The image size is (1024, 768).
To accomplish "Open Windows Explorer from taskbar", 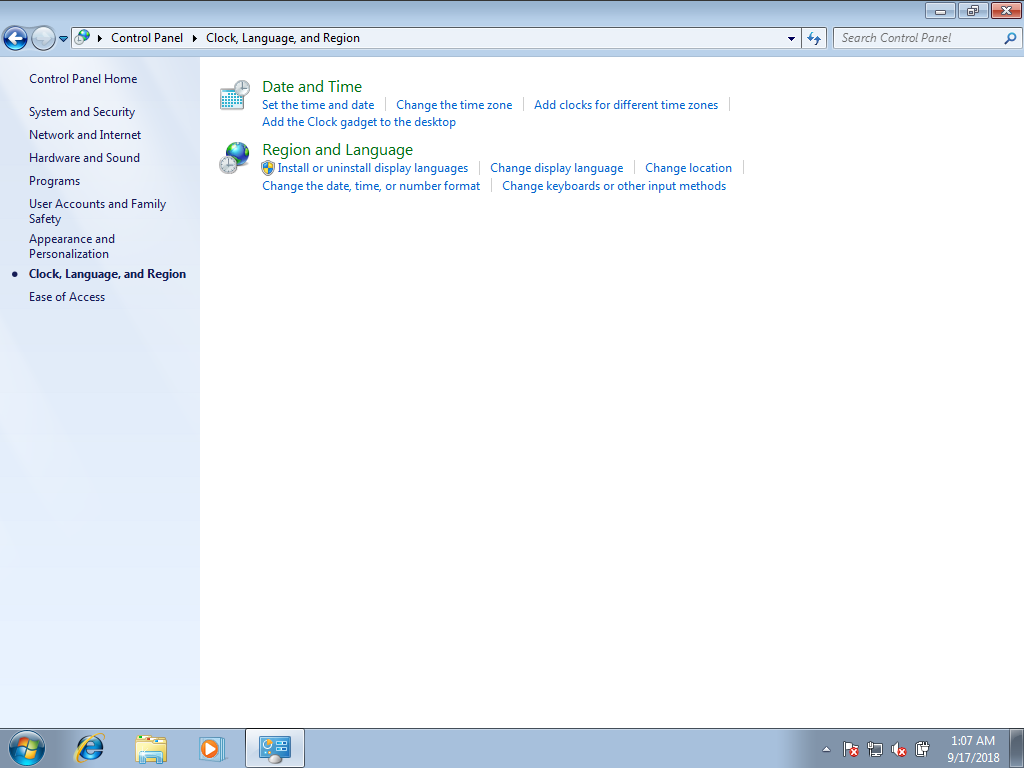I will [151, 748].
